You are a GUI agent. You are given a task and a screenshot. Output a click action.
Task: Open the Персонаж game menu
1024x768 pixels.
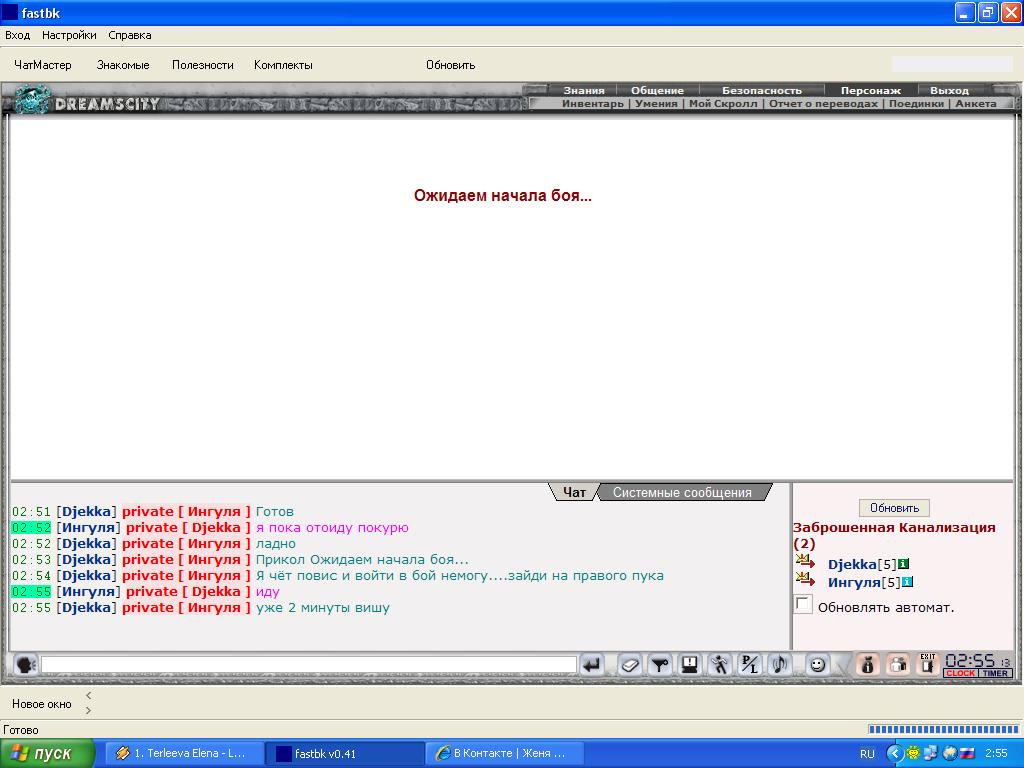click(871, 90)
